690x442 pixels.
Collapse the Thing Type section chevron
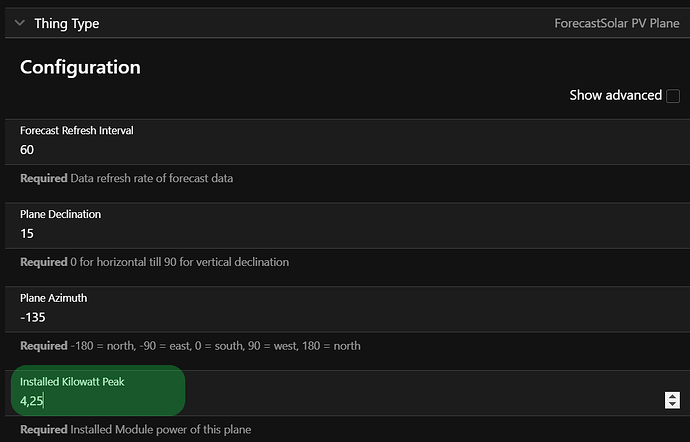click(x=19, y=23)
